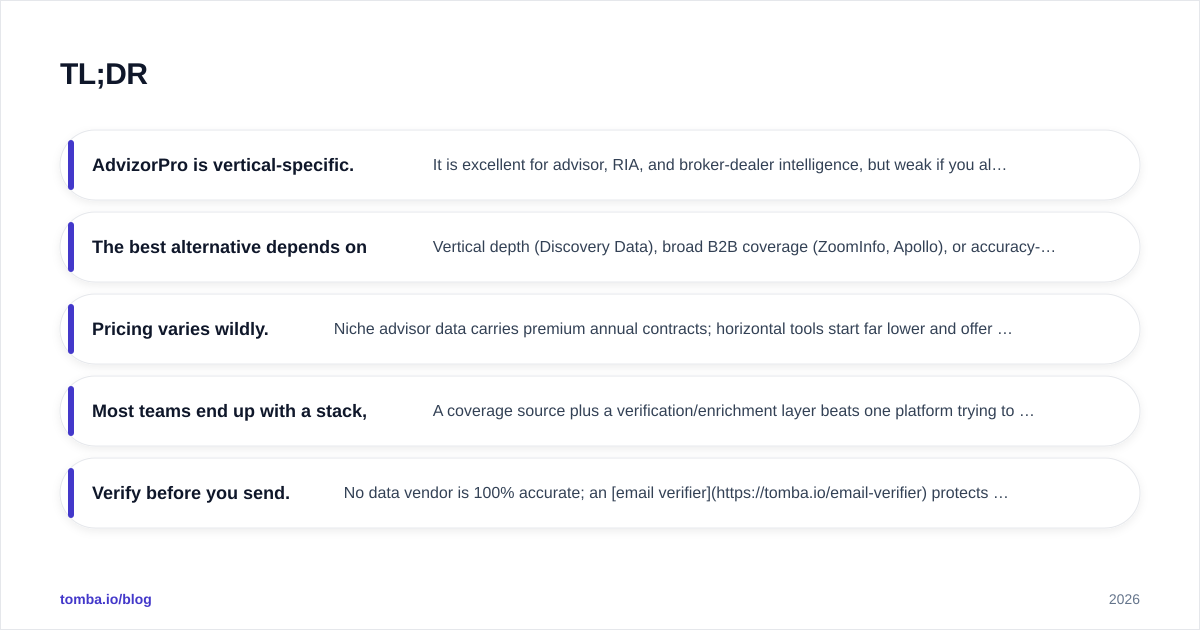Click the purple bar next to 'The best alternative'
Viewport: 1200px width, 630px height.
point(71,247)
